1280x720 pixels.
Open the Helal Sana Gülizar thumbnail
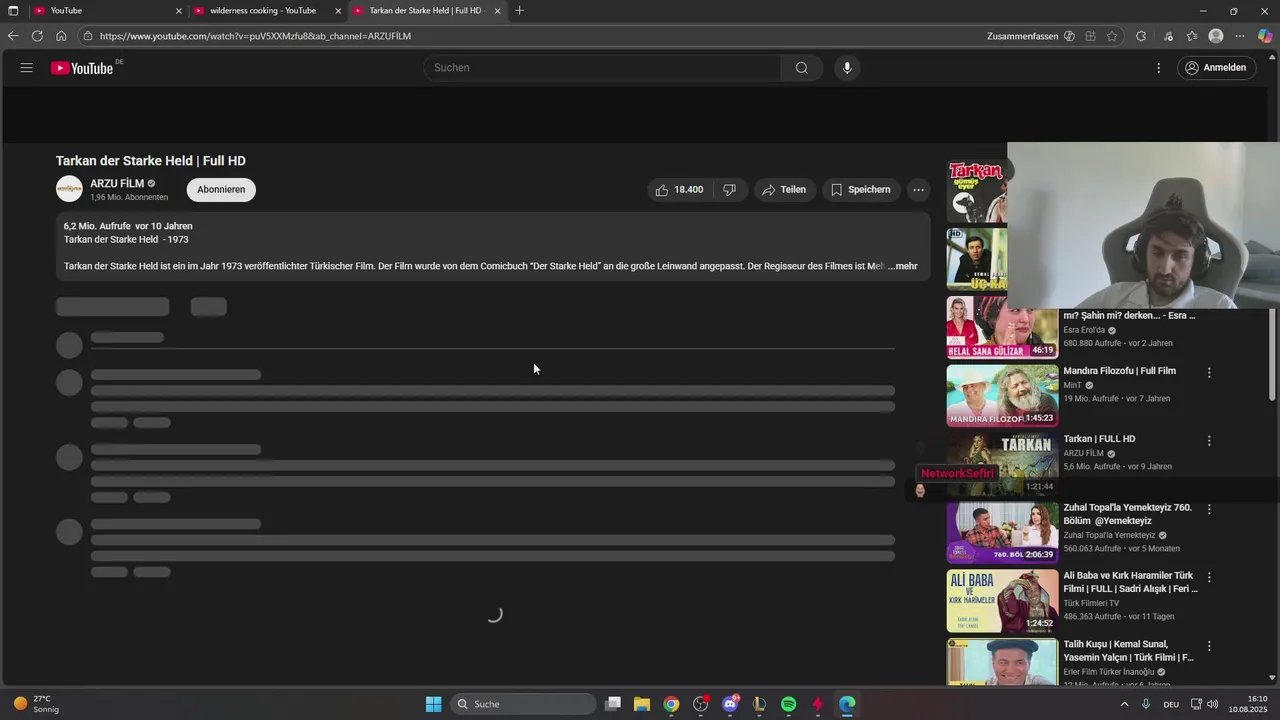pos(1002,327)
